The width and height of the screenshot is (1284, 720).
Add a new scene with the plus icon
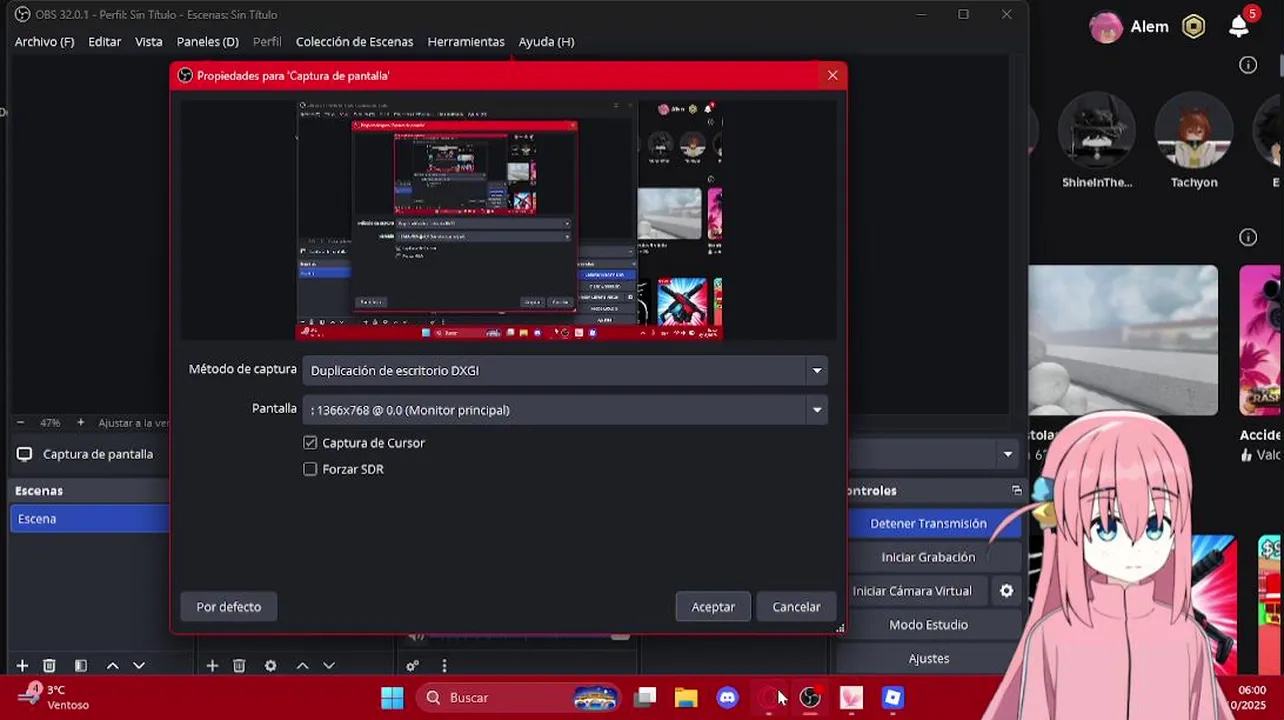point(22,666)
